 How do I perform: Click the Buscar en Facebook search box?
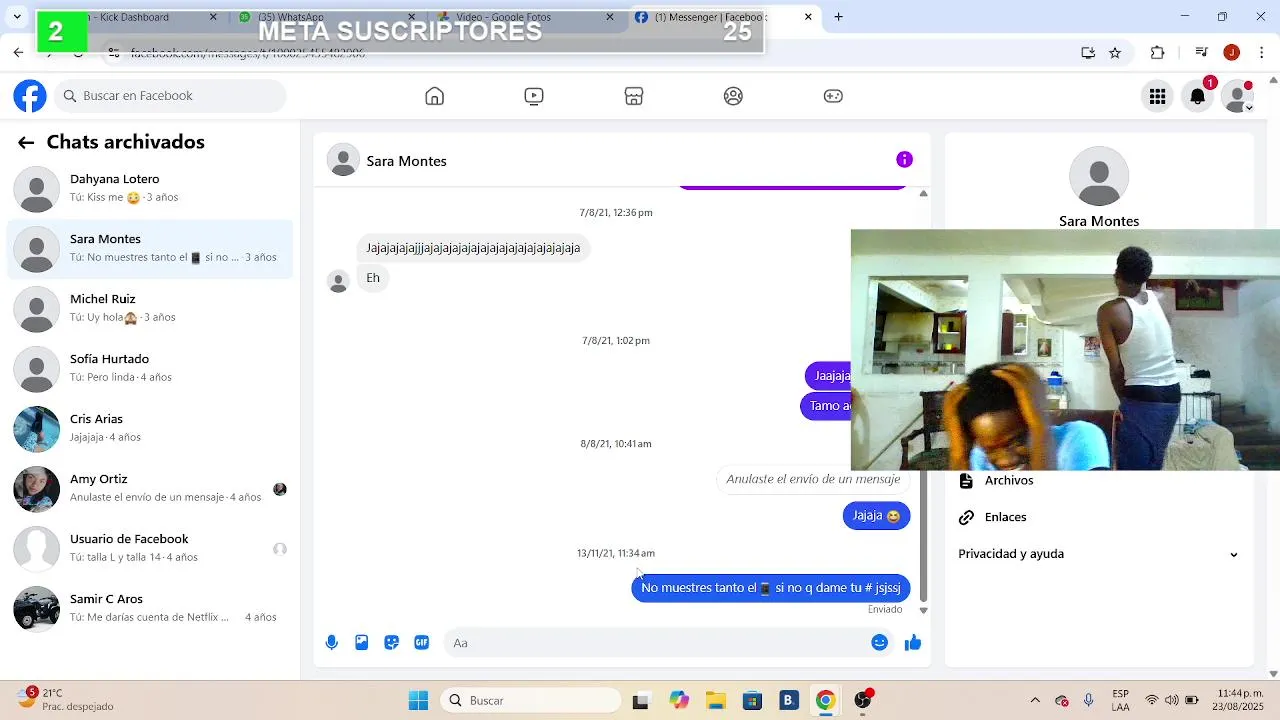[x=171, y=96]
